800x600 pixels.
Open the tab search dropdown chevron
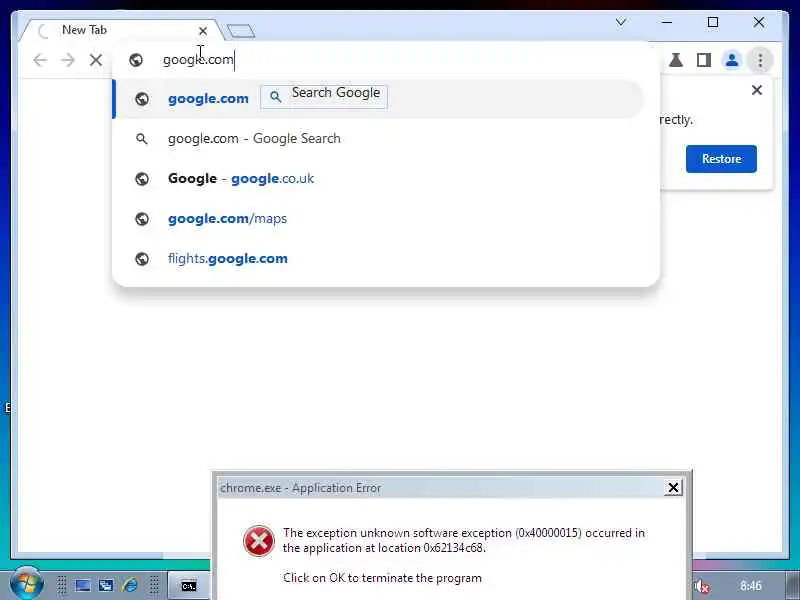tap(621, 22)
